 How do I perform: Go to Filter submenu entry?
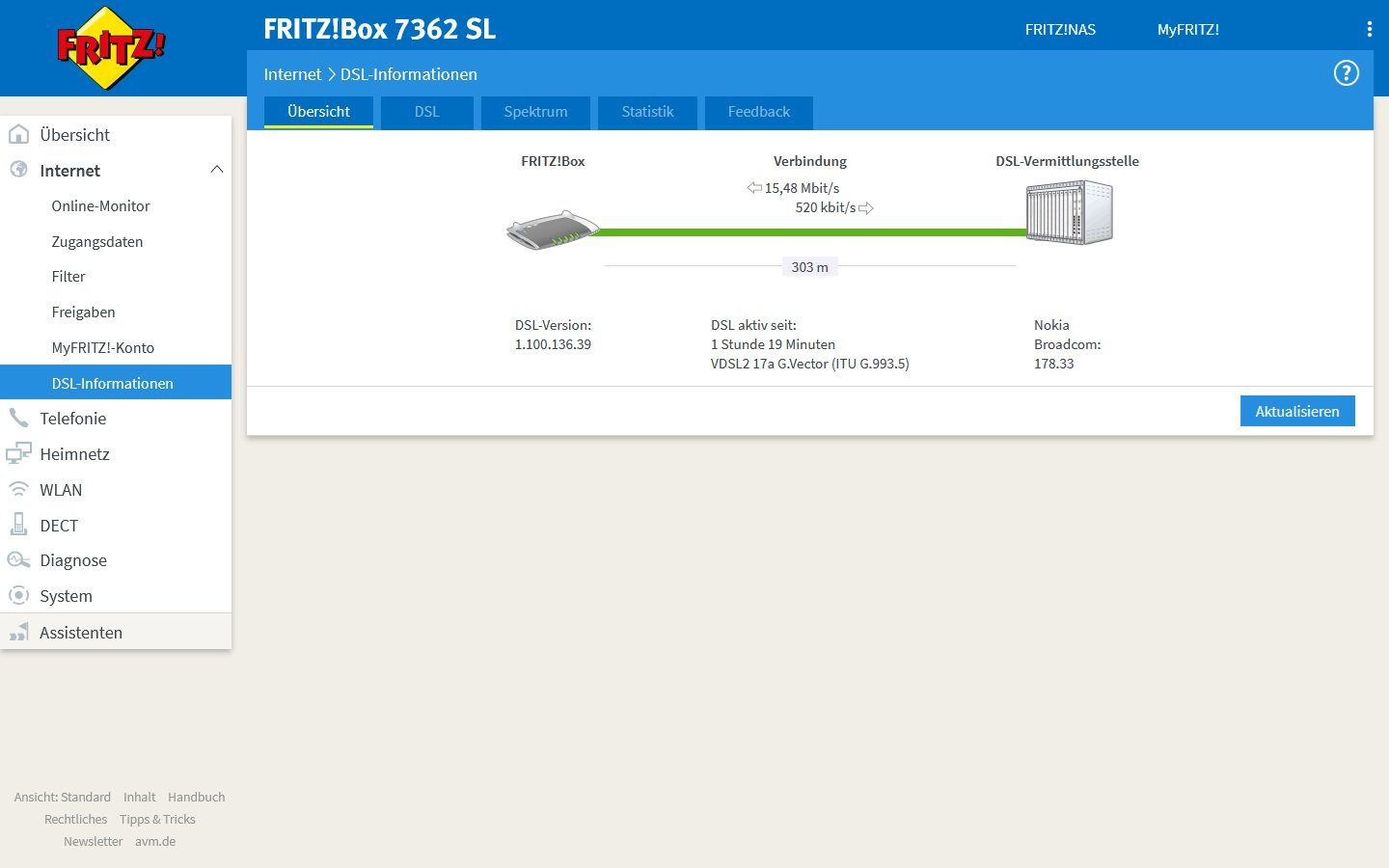(116, 276)
